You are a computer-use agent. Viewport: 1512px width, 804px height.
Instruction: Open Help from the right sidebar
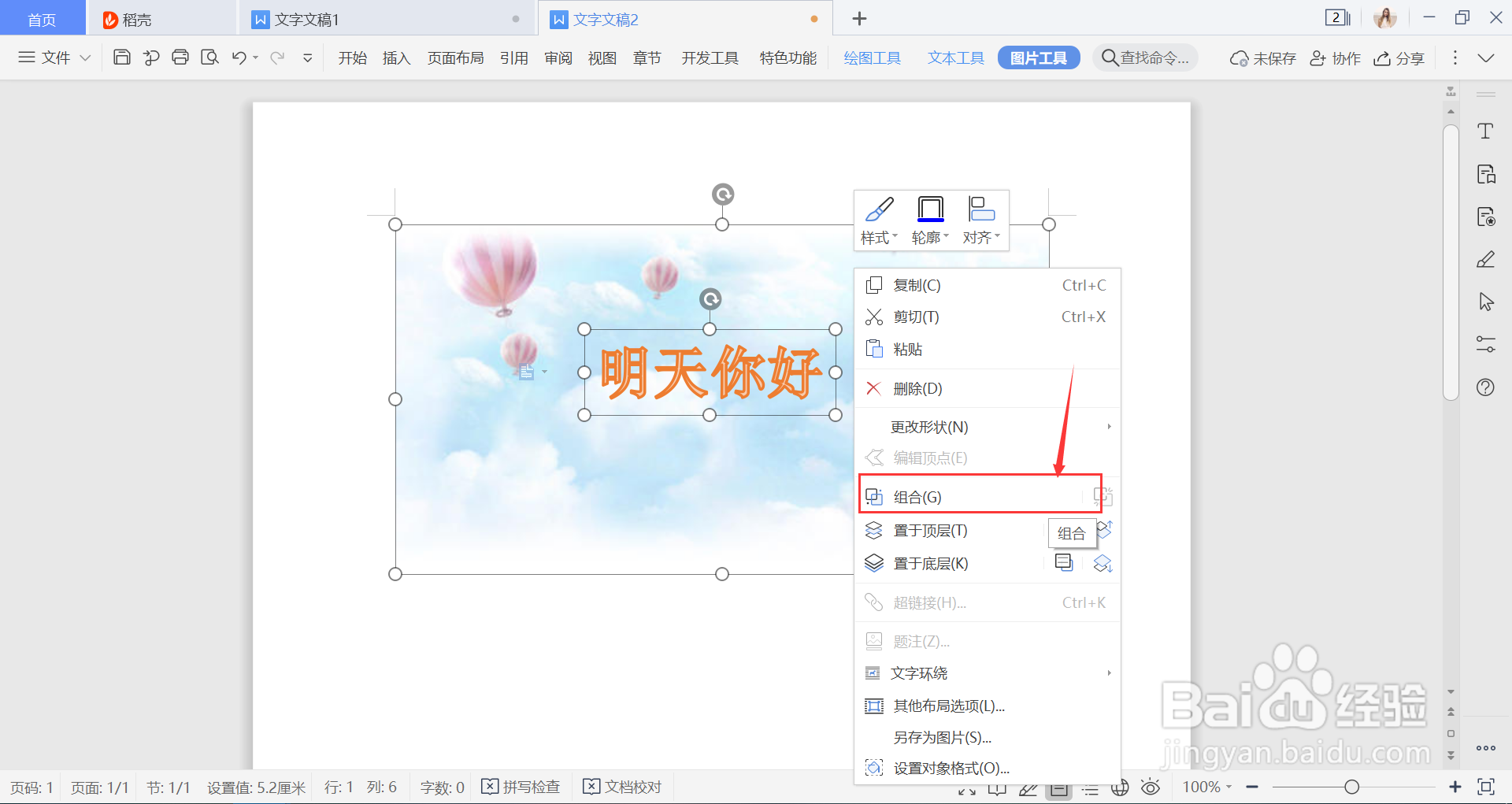(x=1485, y=387)
